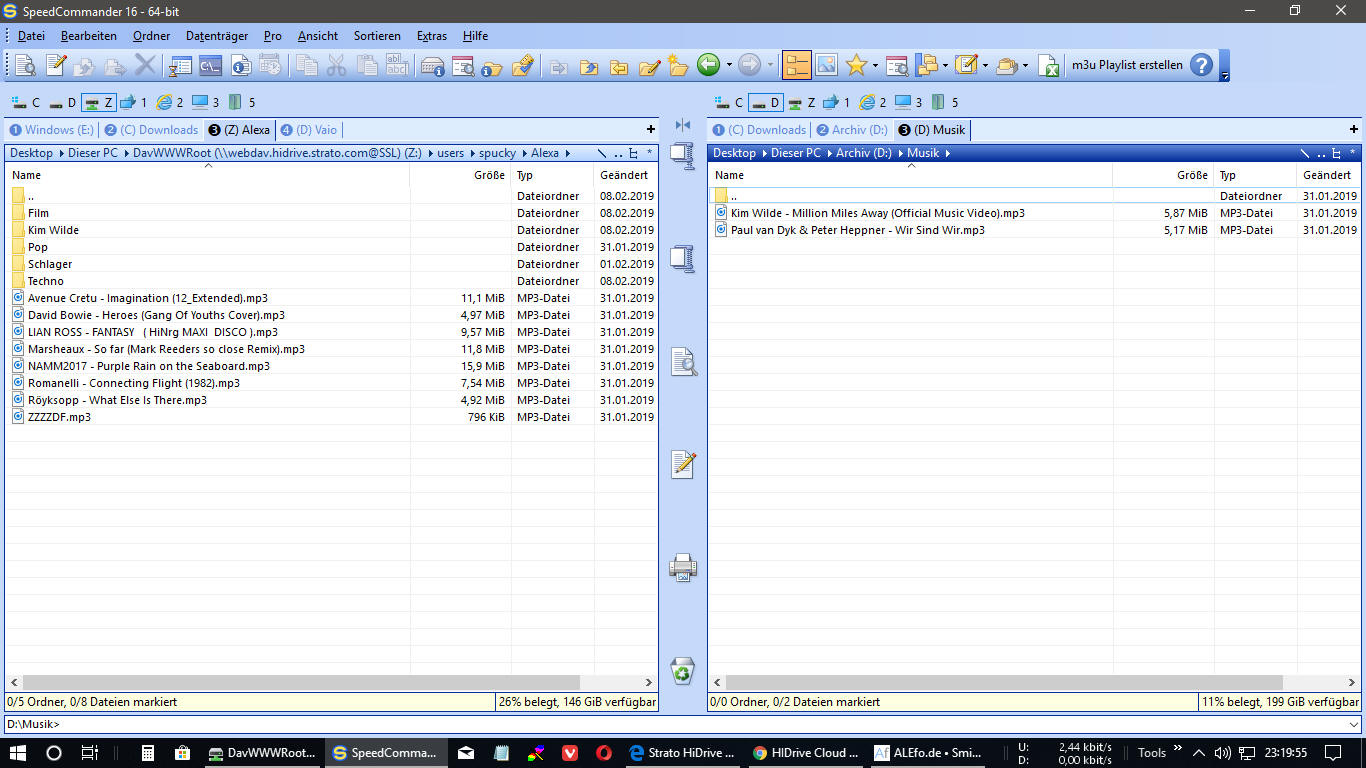Open the Extras menu

tap(432, 36)
